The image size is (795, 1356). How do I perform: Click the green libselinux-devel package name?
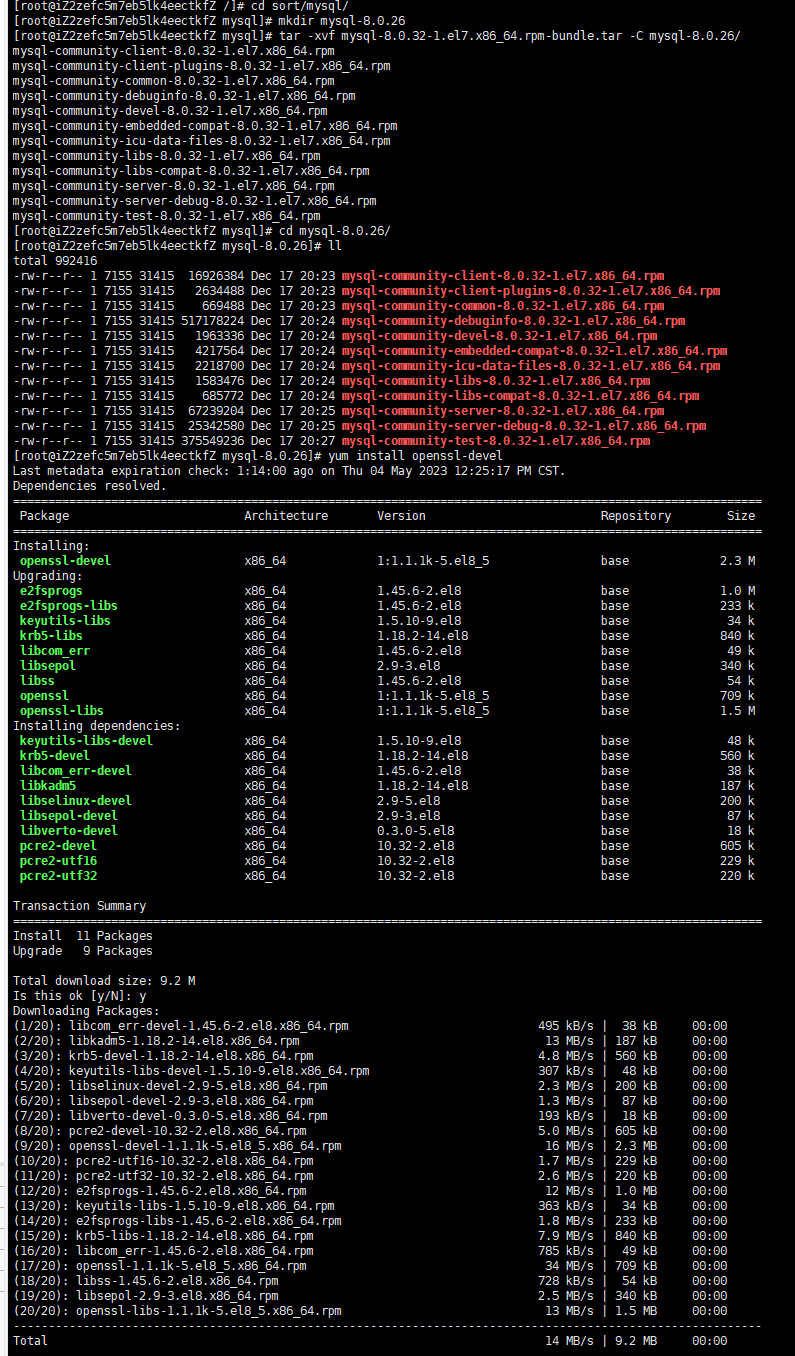pyautogui.click(x=76, y=801)
